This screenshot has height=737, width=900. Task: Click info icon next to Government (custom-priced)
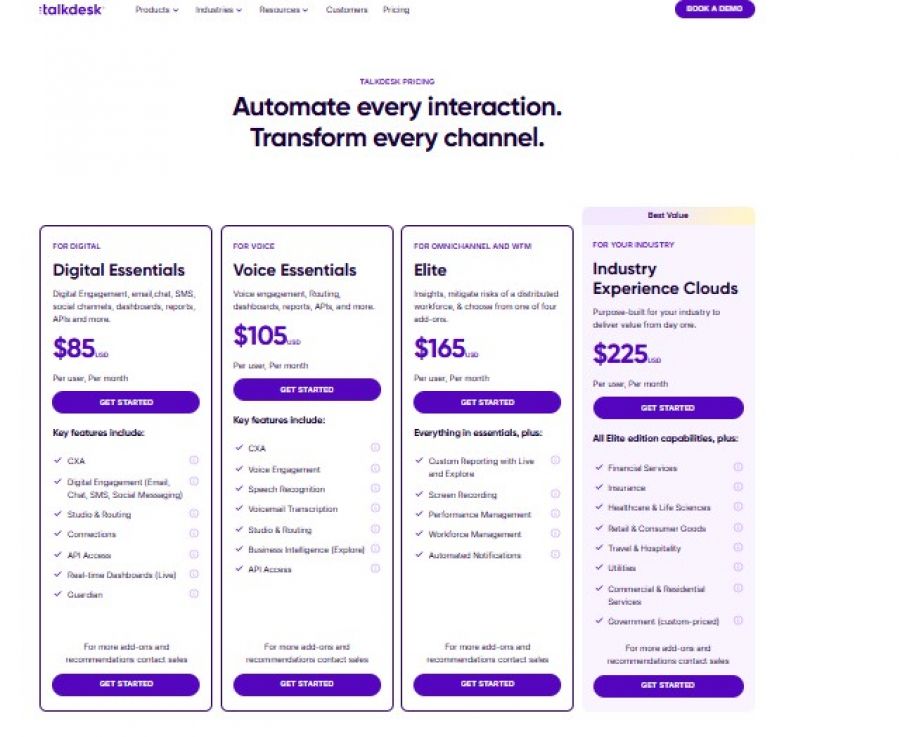coord(735,621)
